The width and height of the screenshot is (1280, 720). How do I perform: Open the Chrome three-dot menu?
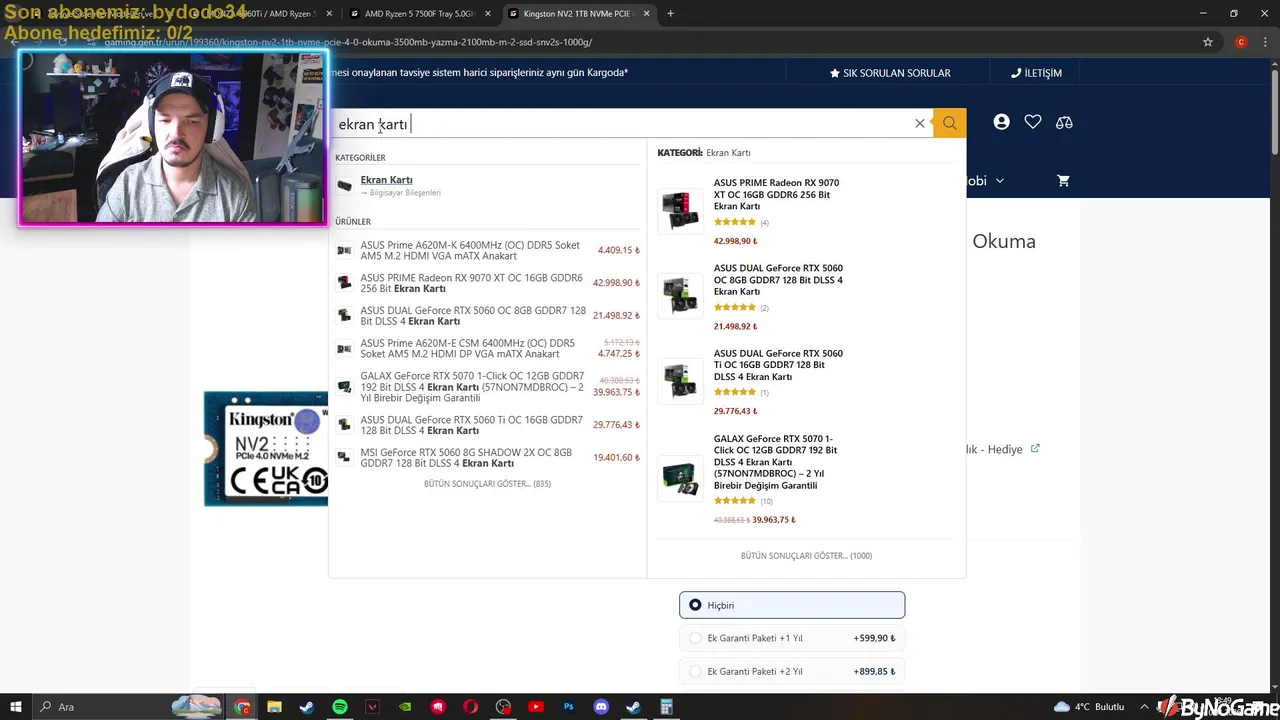[x=1265, y=42]
